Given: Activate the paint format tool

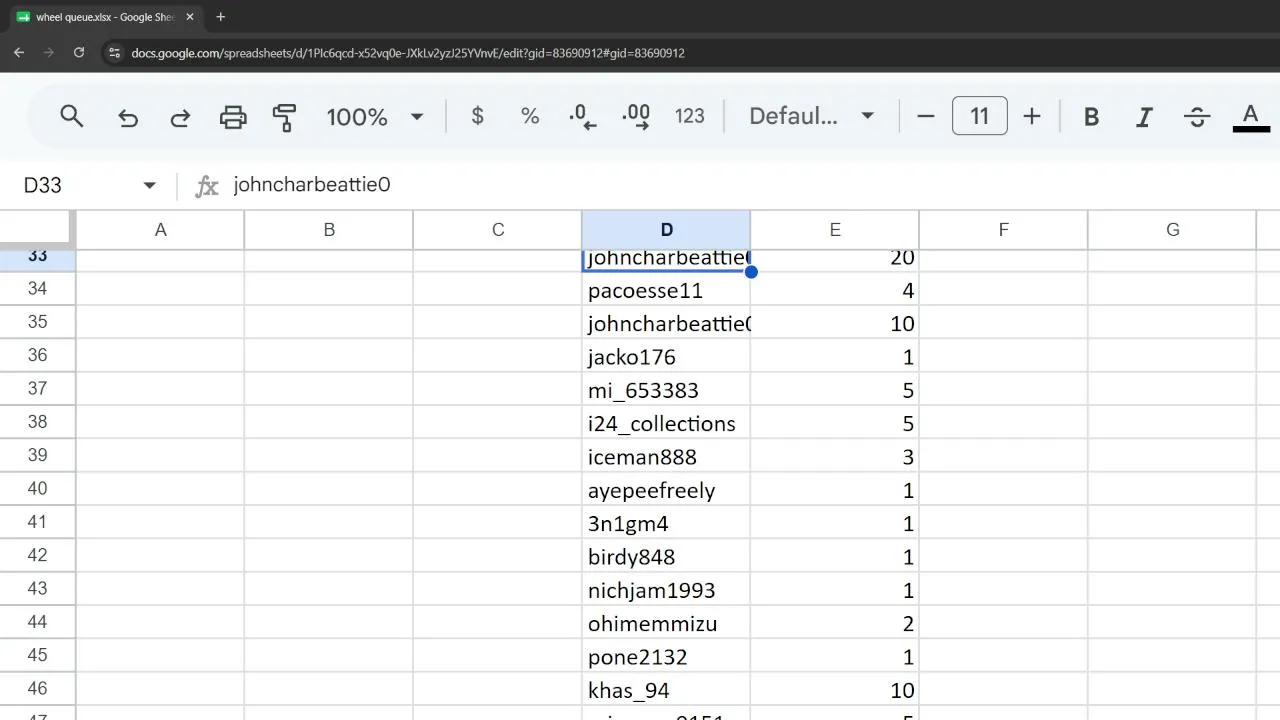Looking at the screenshot, I should pyautogui.click(x=284, y=117).
